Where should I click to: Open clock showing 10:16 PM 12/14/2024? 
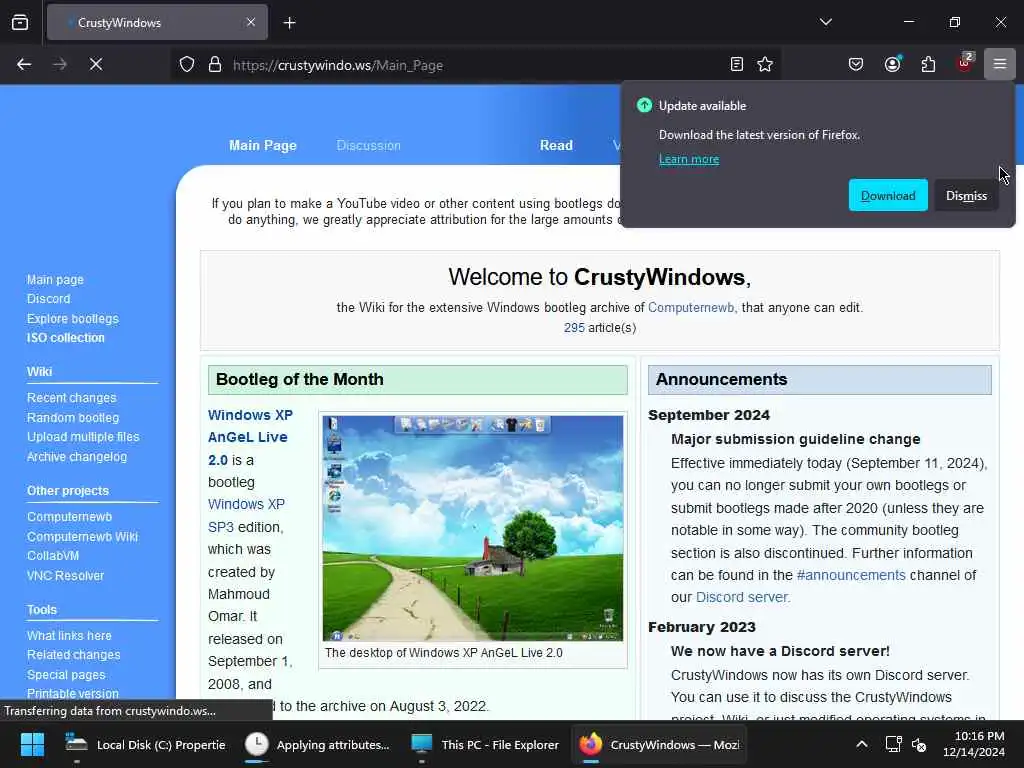point(974,744)
